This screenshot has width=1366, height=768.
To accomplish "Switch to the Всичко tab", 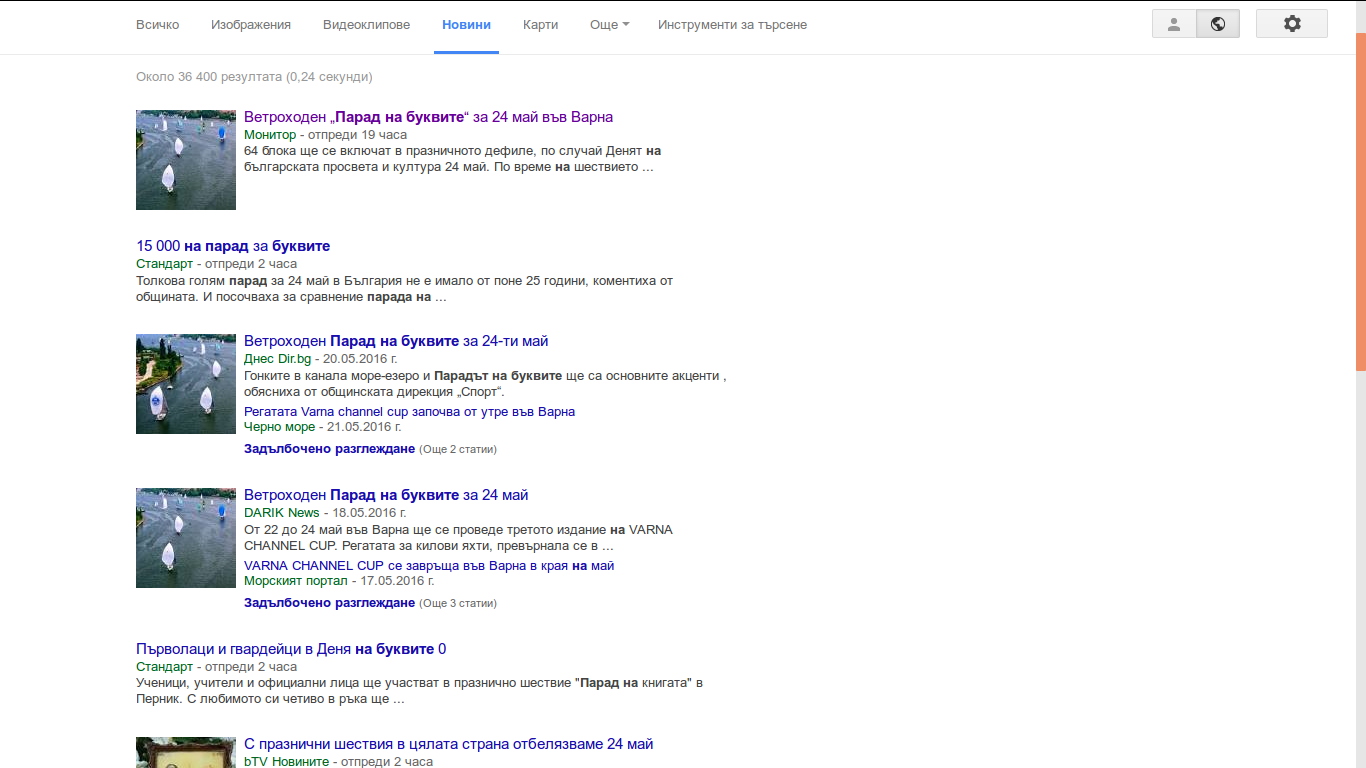I will tap(157, 25).
